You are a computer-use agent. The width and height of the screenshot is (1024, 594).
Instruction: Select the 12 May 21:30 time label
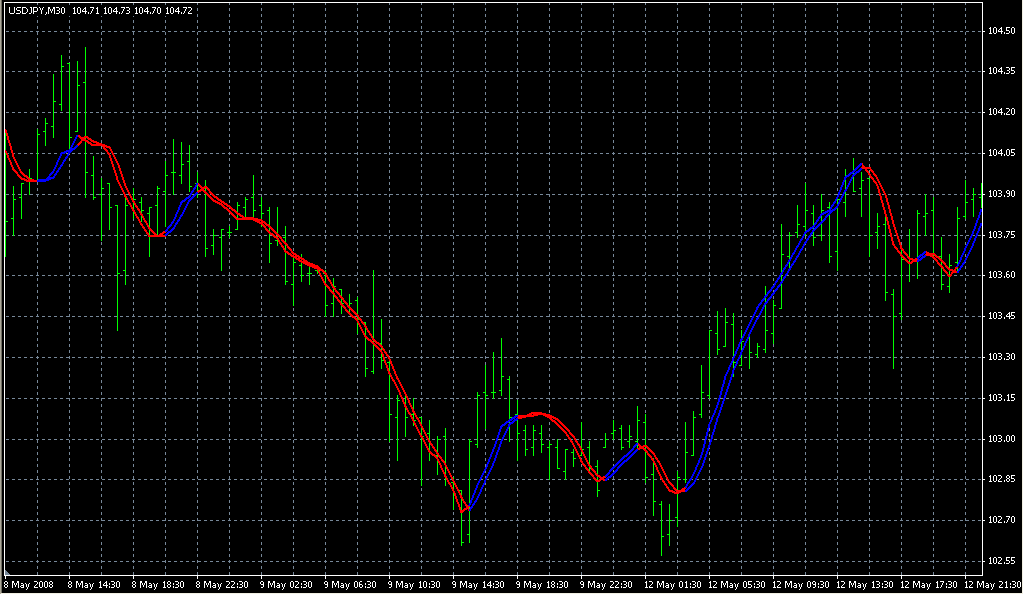coord(990,583)
